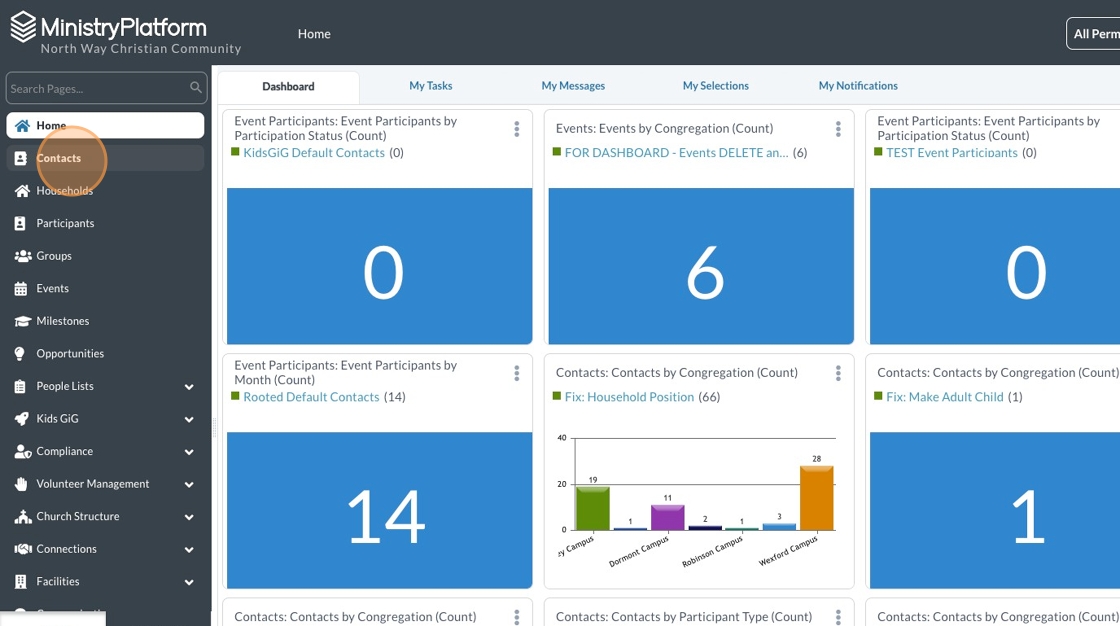Click the Search Pages input field
This screenshot has width=1120, height=626.
point(106,89)
